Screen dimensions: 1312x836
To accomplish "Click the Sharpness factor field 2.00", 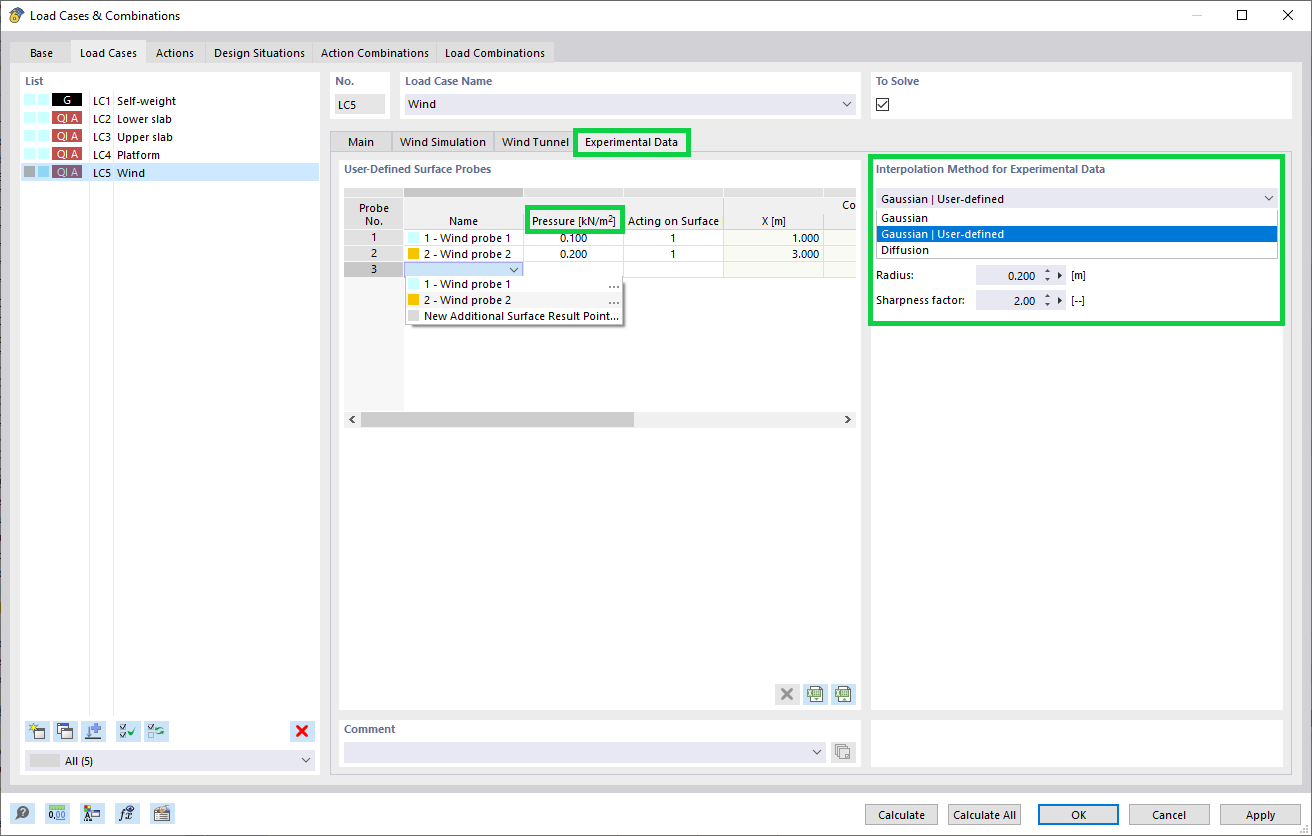I will 1007,300.
